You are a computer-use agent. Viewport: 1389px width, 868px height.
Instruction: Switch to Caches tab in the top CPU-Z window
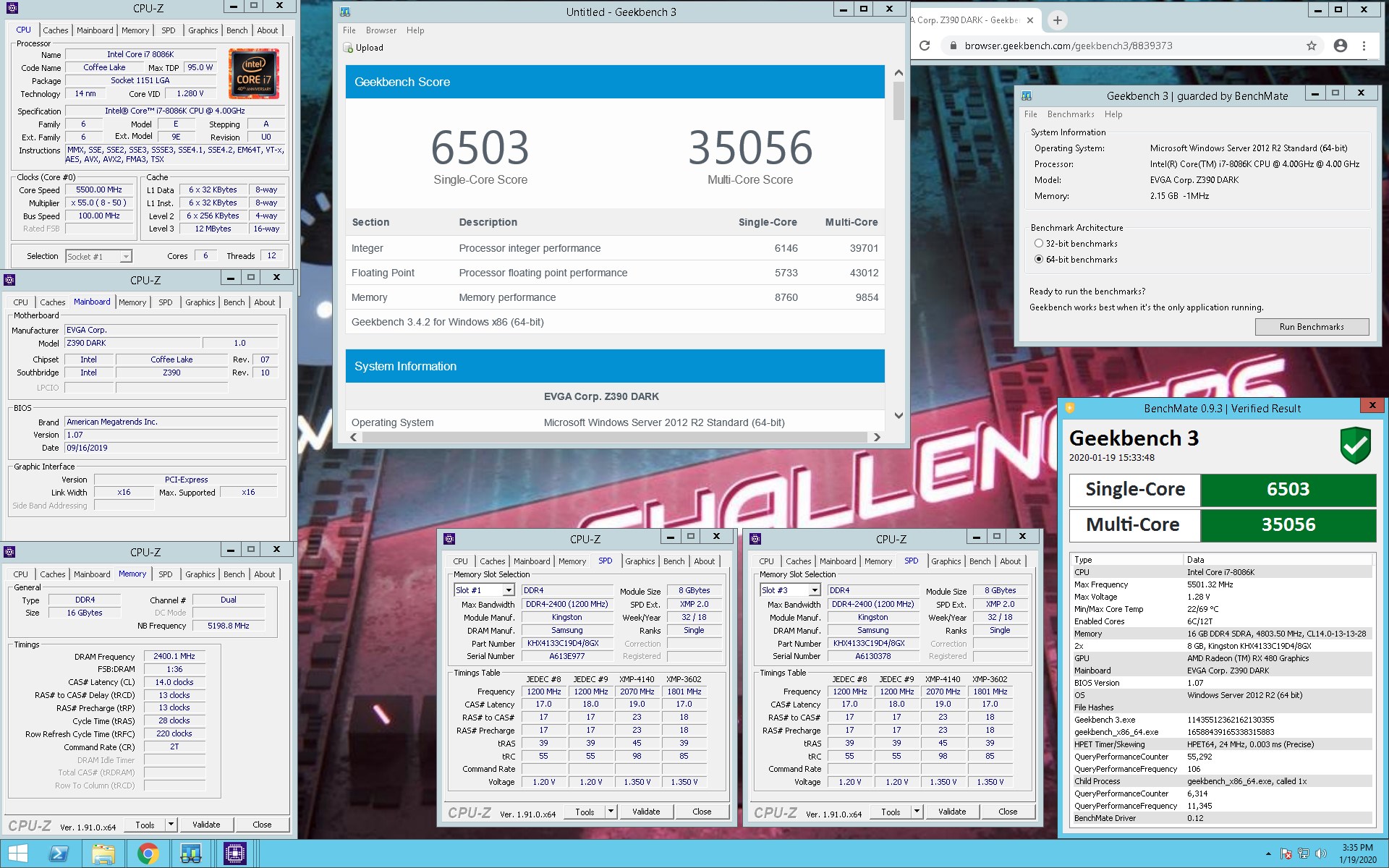[x=56, y=30]
